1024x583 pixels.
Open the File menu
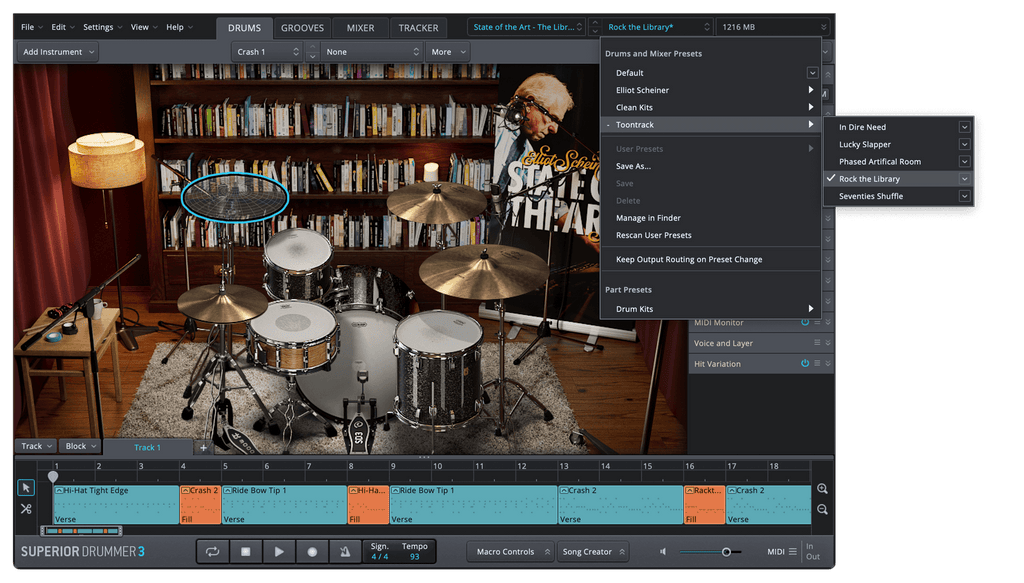click(31, 27)
